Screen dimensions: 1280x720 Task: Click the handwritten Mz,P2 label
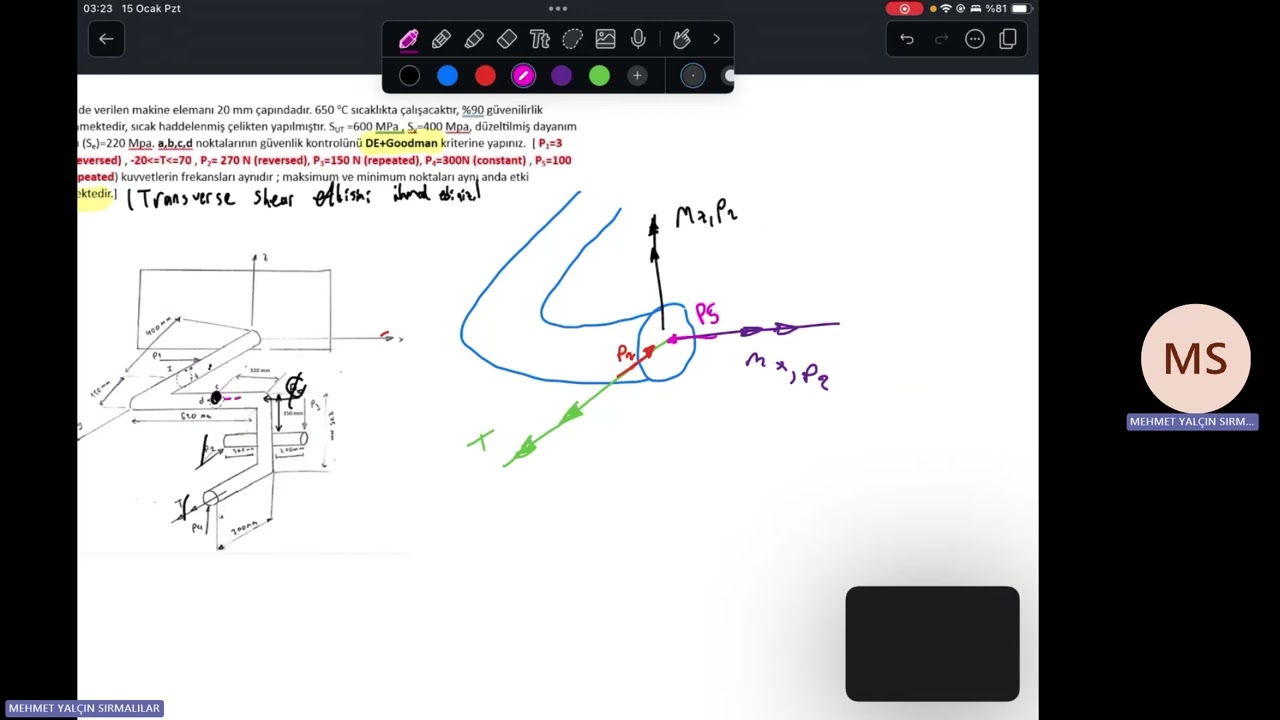pos(706,215)
